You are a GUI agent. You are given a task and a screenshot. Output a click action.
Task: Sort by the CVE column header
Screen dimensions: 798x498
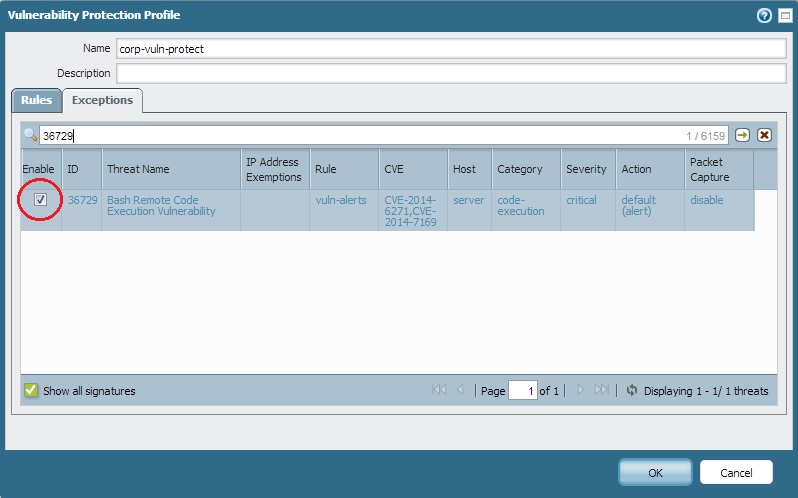tap(413, 169)
